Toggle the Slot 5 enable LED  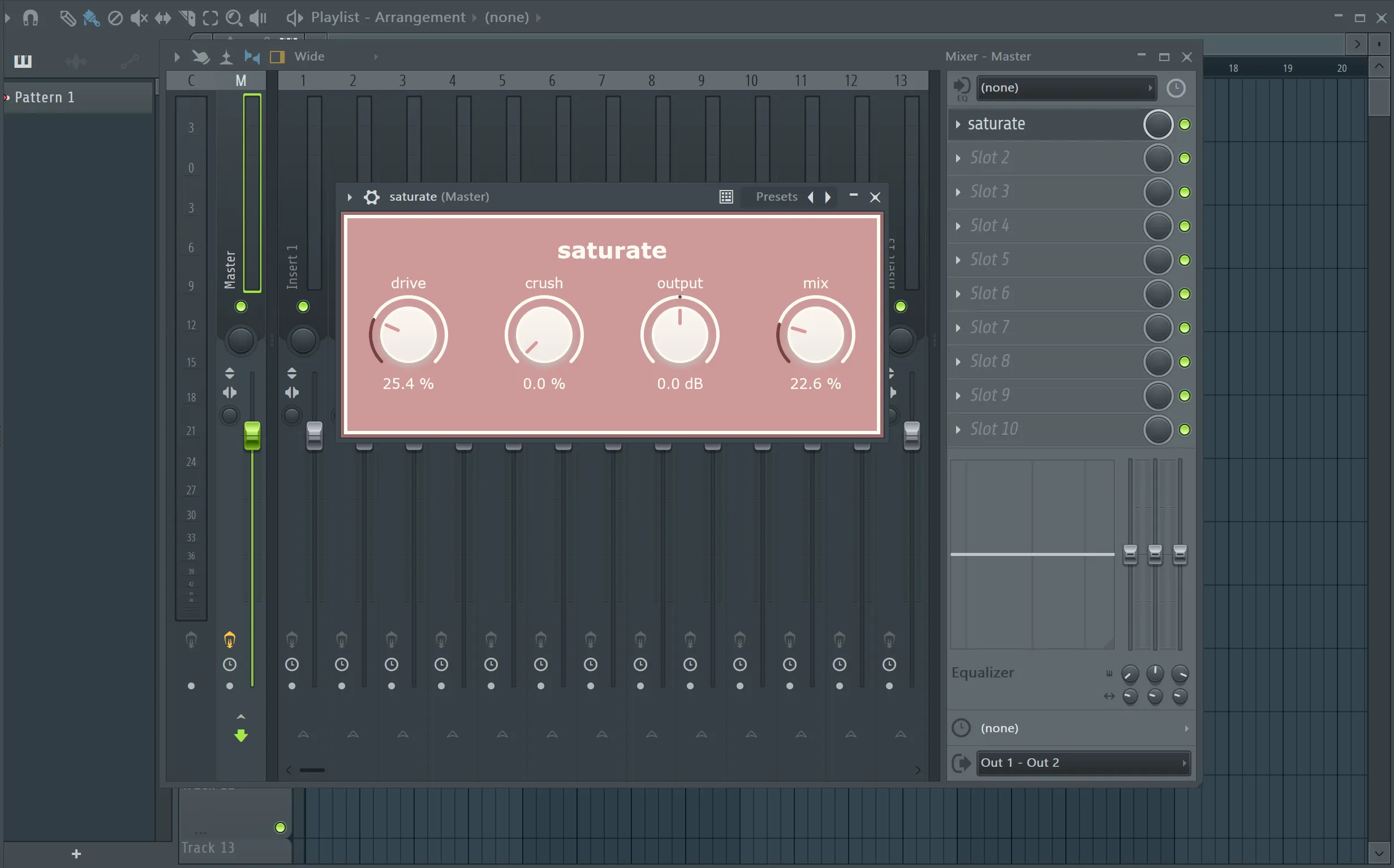1184,260
